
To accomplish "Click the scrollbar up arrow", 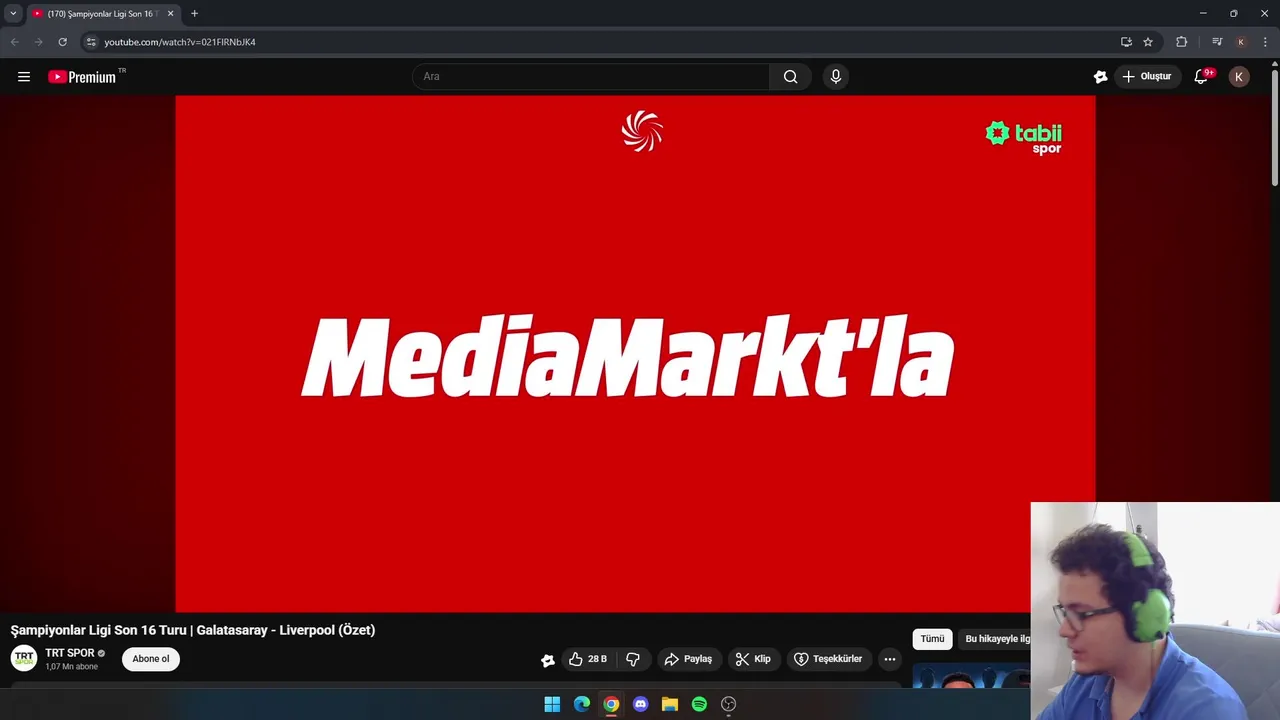I will coord(1275,64).
